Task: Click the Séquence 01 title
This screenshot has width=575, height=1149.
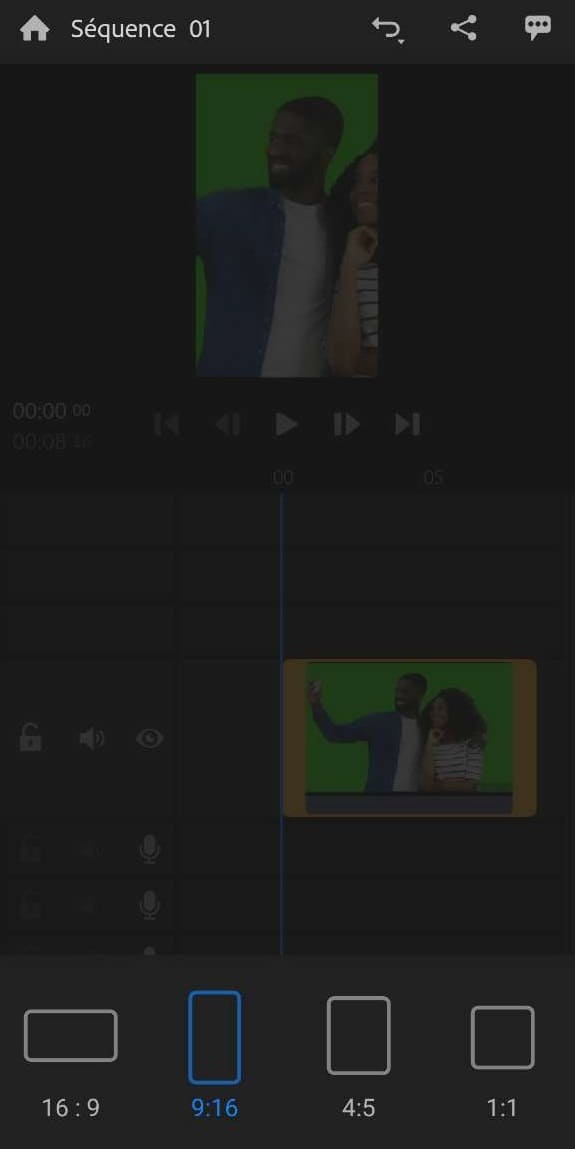Action: [141, 29]
